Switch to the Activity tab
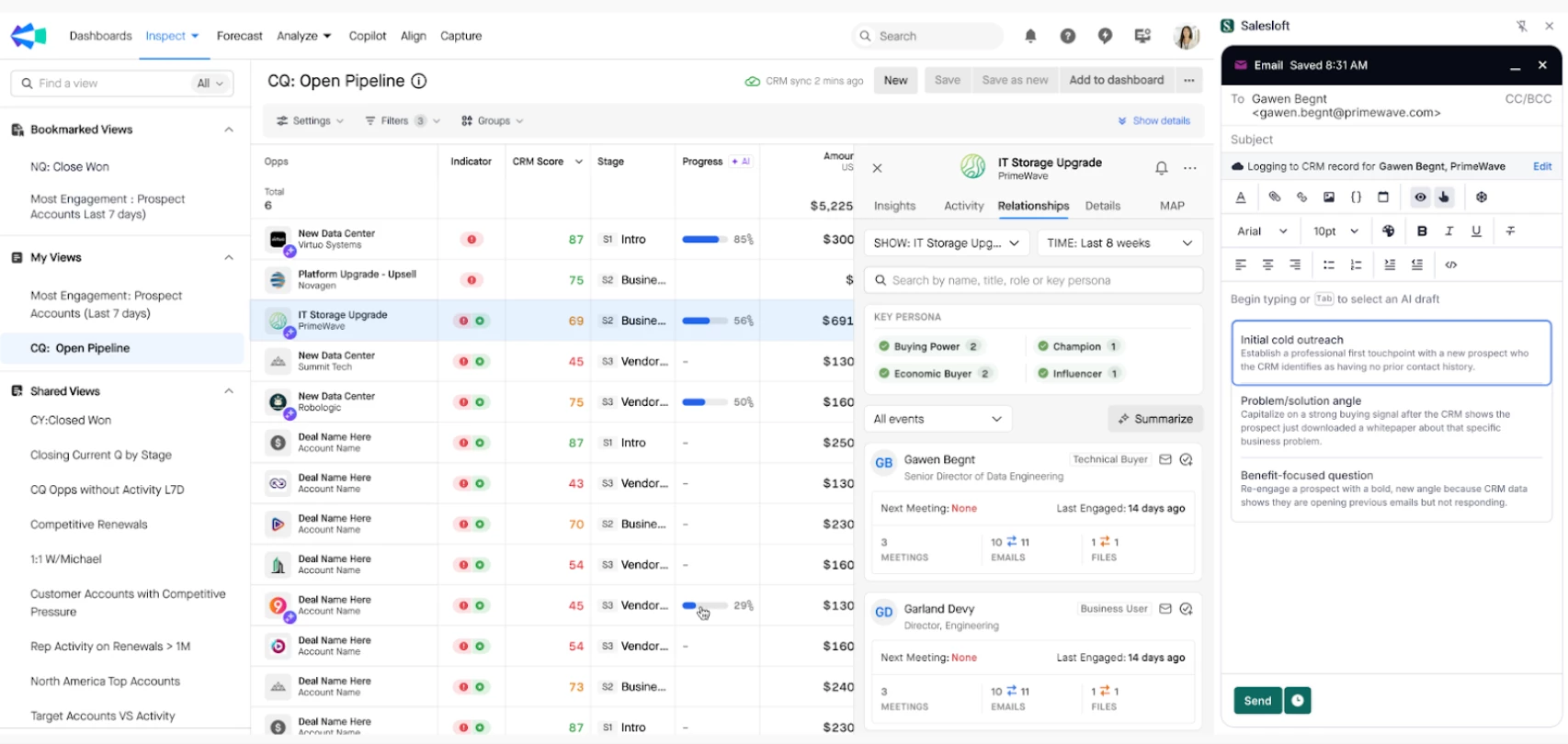The image size is (1568, 744). pos(963,206)
